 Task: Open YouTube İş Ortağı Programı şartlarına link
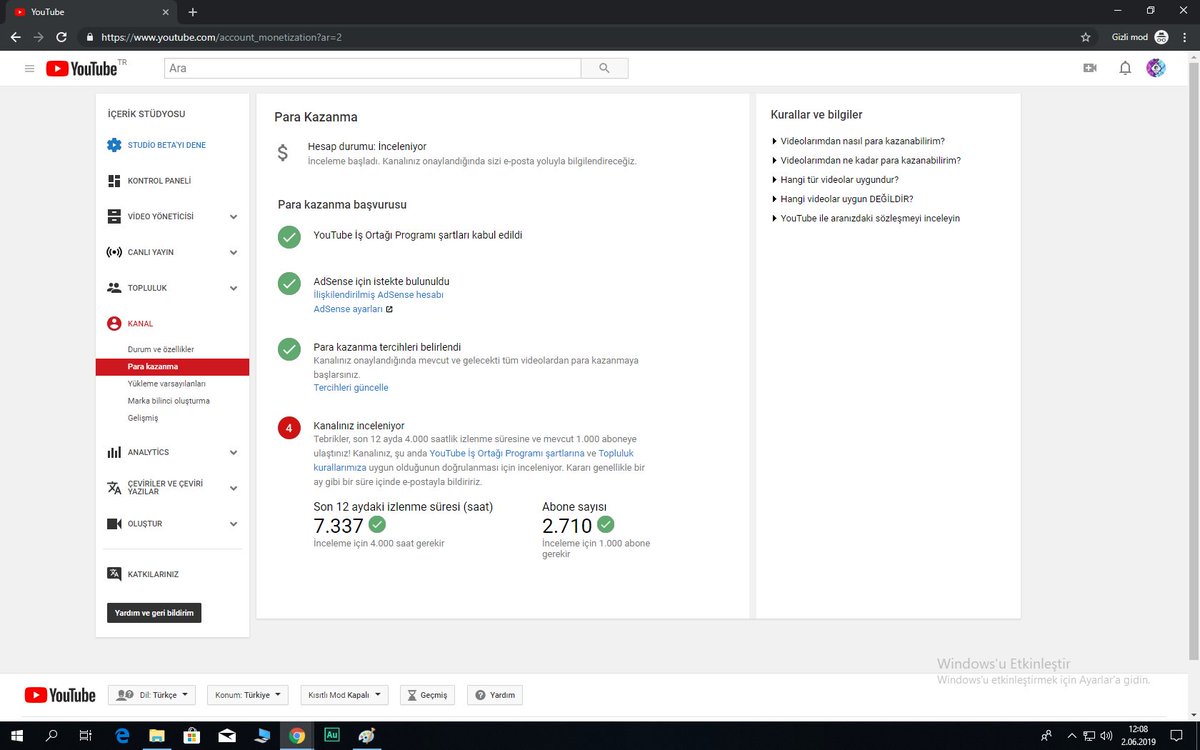(506, 453)
